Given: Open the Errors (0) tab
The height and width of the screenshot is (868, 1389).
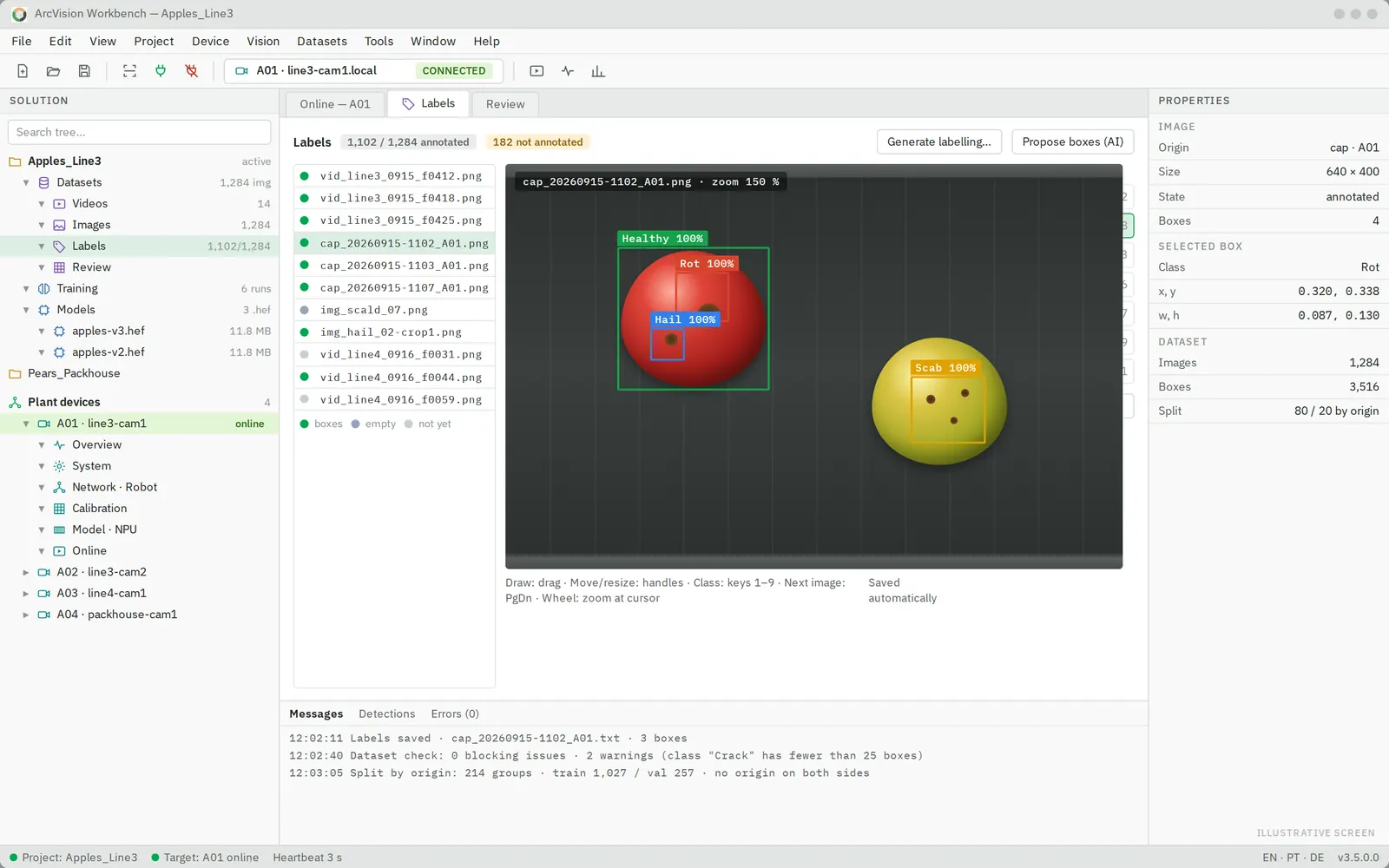Looking at the screenshot, I should click(455, 713).
